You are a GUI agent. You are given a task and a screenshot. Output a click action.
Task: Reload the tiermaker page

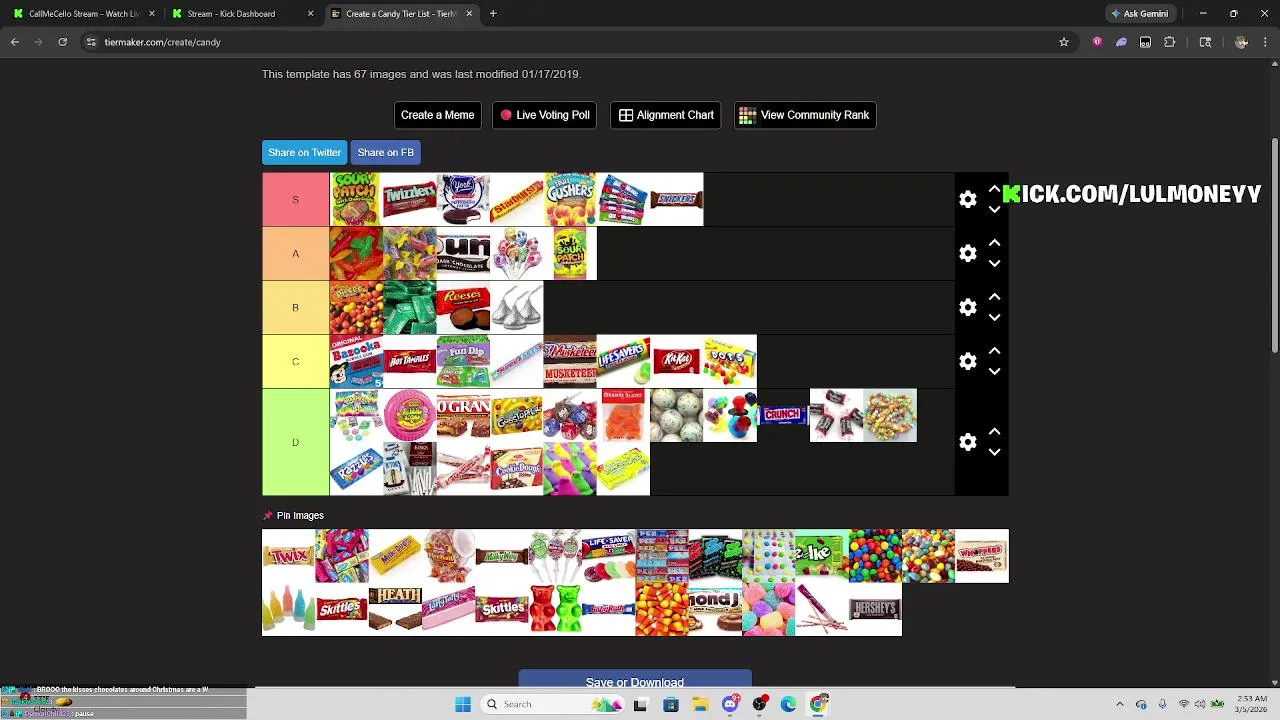(x=63, y=42)
